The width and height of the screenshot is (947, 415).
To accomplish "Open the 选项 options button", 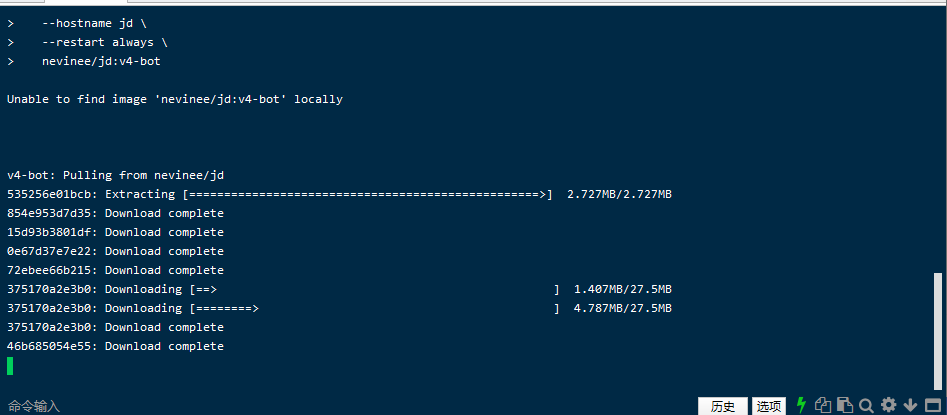I will 769,406.
